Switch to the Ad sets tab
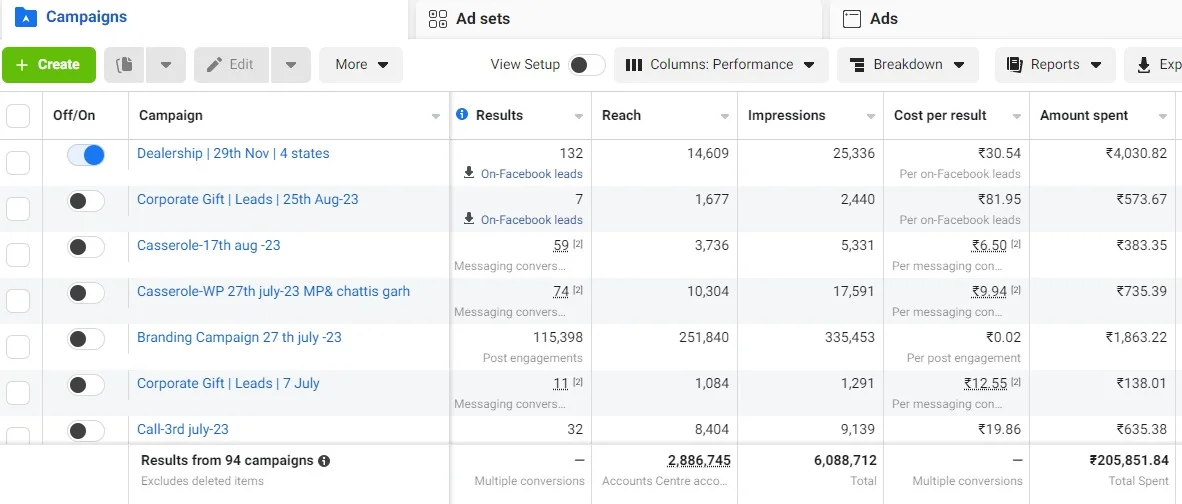The height and width of the screenshot is (504, 1182). click(483, 18)
